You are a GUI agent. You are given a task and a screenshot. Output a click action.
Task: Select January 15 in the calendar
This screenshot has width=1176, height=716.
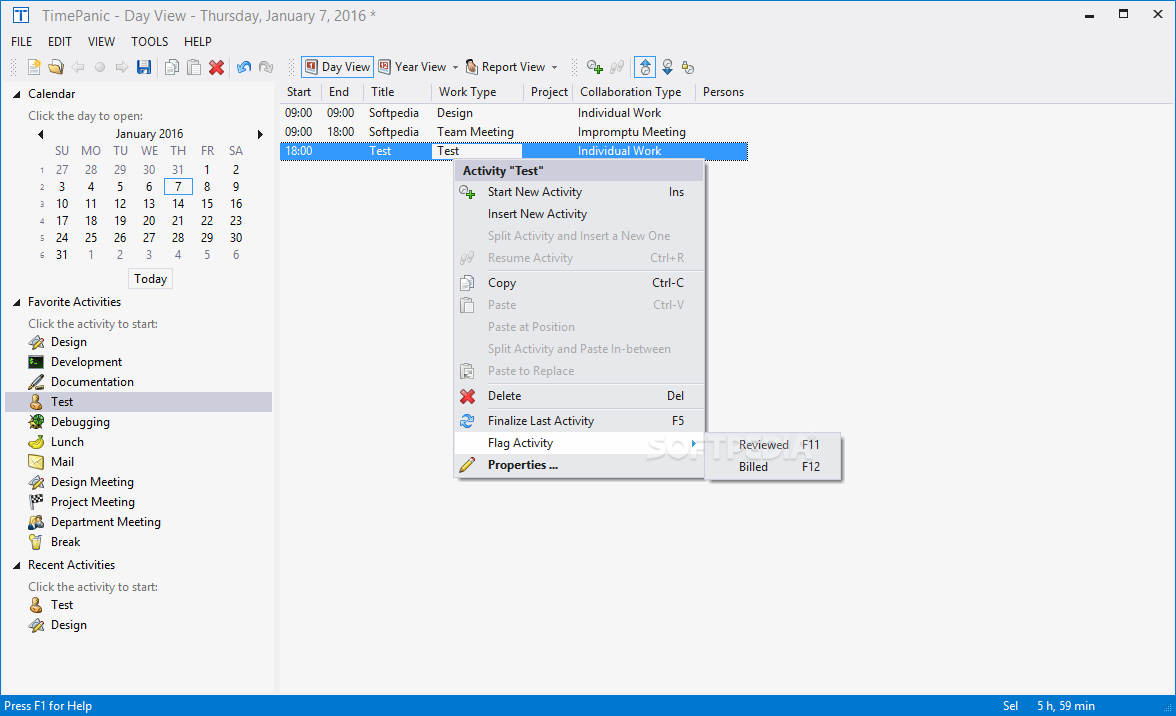coord(207,204)
